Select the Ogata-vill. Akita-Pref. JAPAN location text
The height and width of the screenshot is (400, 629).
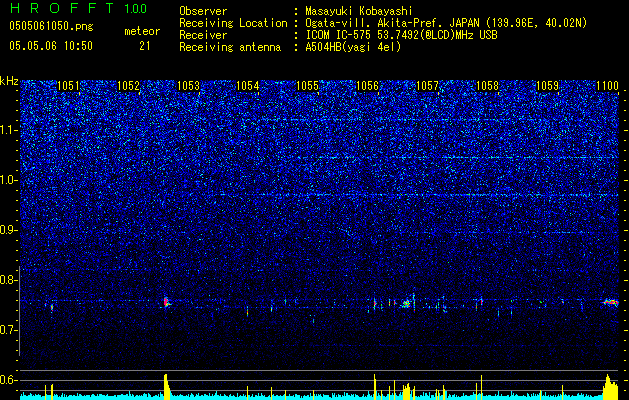tap(446, 23)
